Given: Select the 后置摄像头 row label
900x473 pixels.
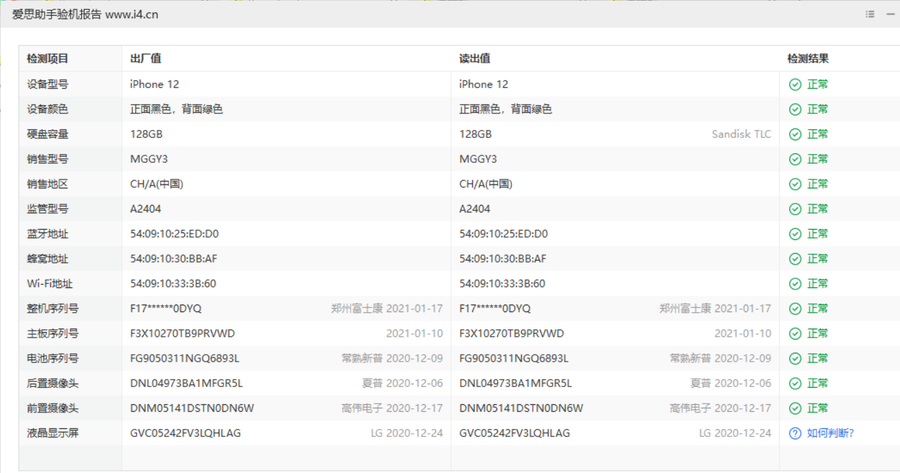Looking at the screenshot, I should point(53,383).
